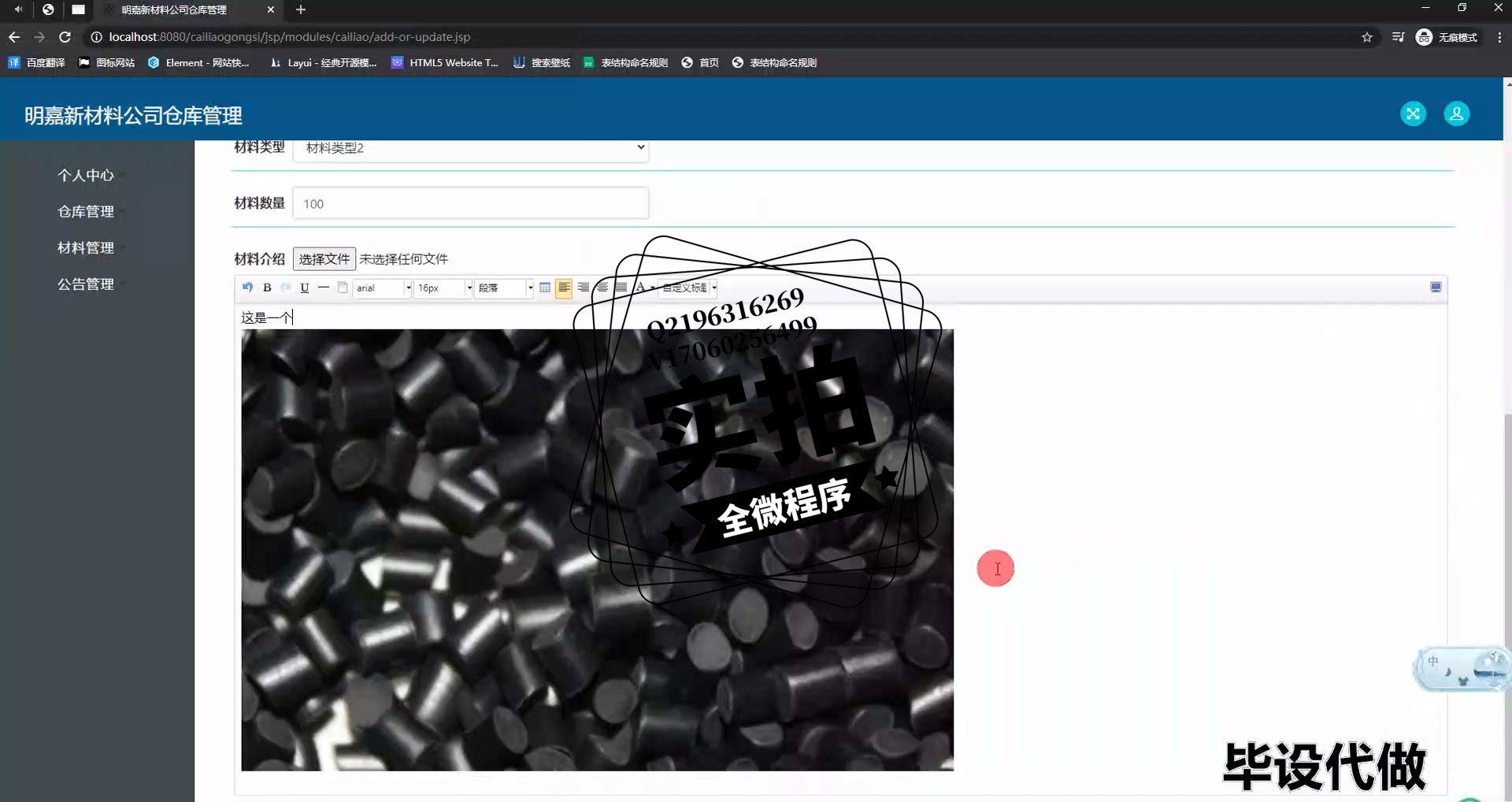Insert a horizontal line in the editor
1512x802 pixels.
pyautogui.click(x=324, y=288)
